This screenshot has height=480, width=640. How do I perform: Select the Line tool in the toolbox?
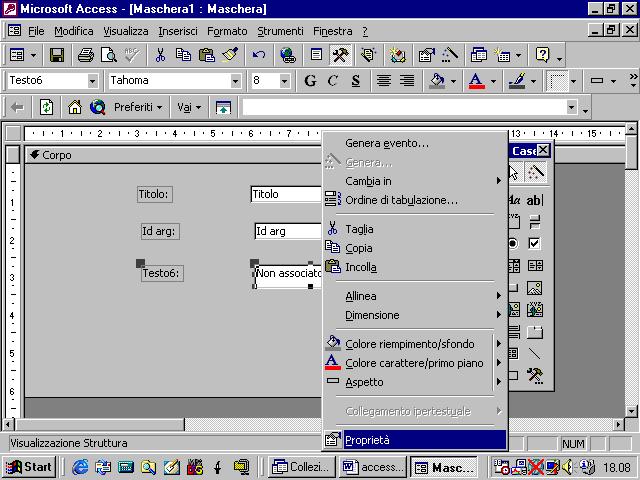[x=534, y=353]
